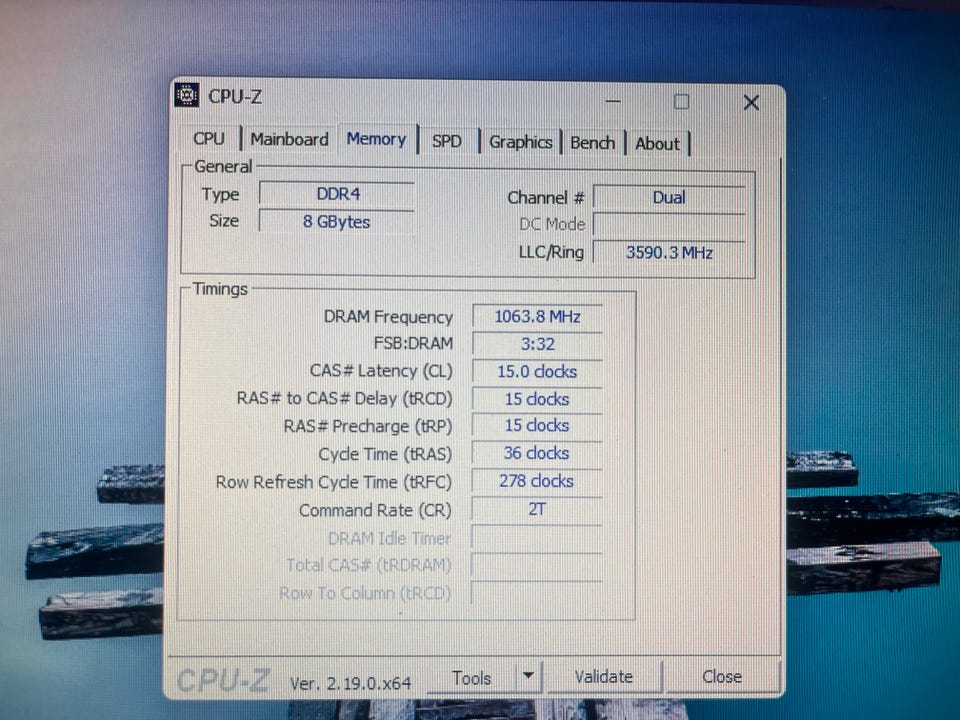This screenshot has width=960, height=720.
Task: Click the Command Rate (CR) label
Action: [x=375, y=510]
